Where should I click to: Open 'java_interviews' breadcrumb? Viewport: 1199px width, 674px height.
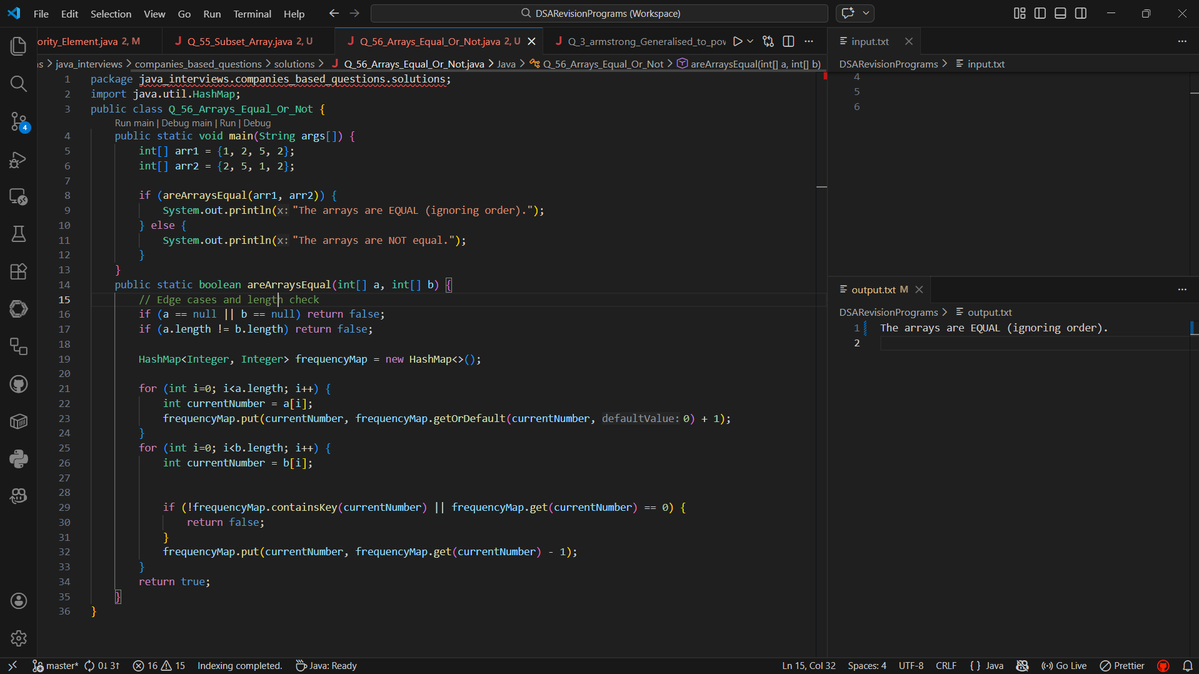(89, 64)
